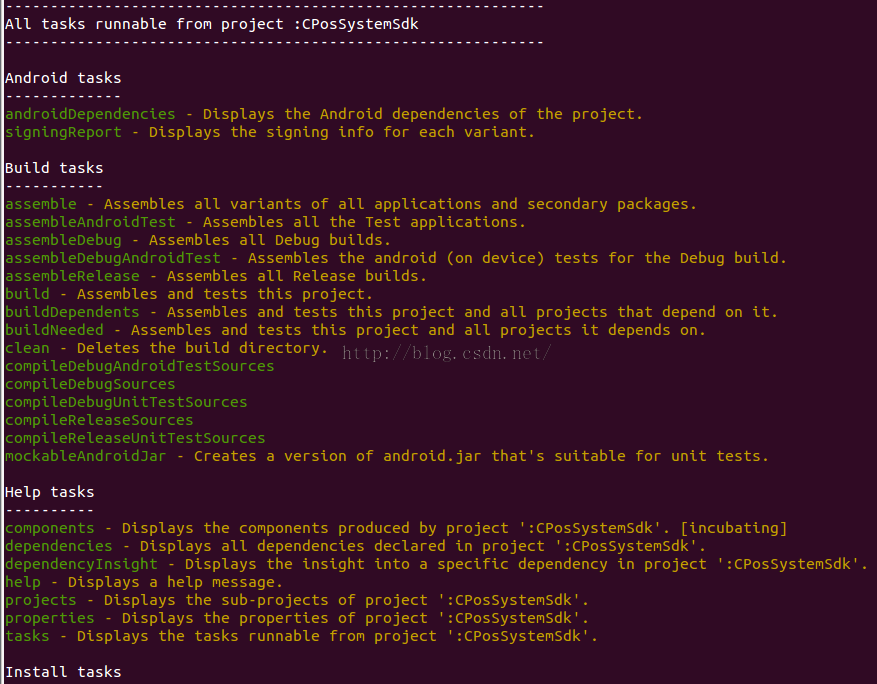
Task: Click the components help task name
Action: (50, 529)
